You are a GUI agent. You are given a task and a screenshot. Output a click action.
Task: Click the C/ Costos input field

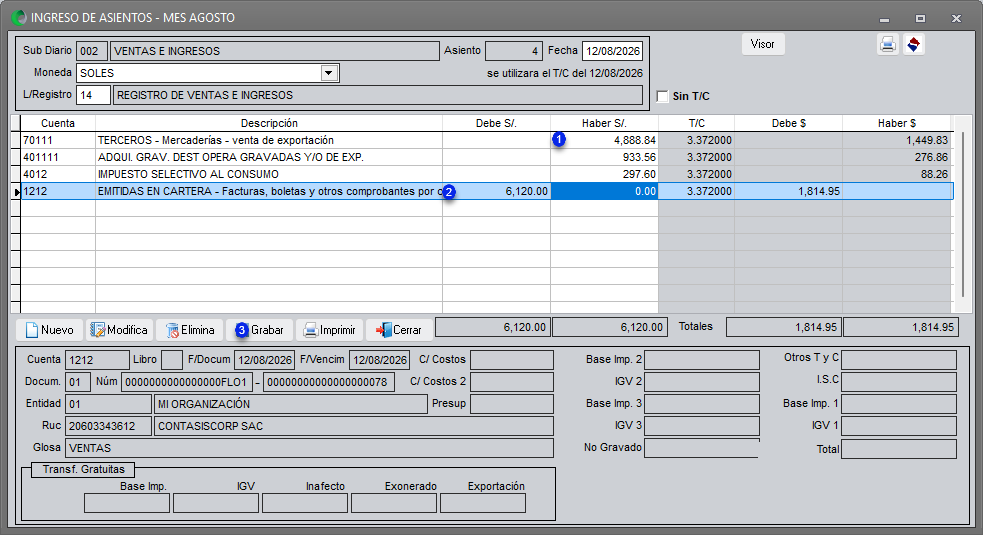point(512,360)
